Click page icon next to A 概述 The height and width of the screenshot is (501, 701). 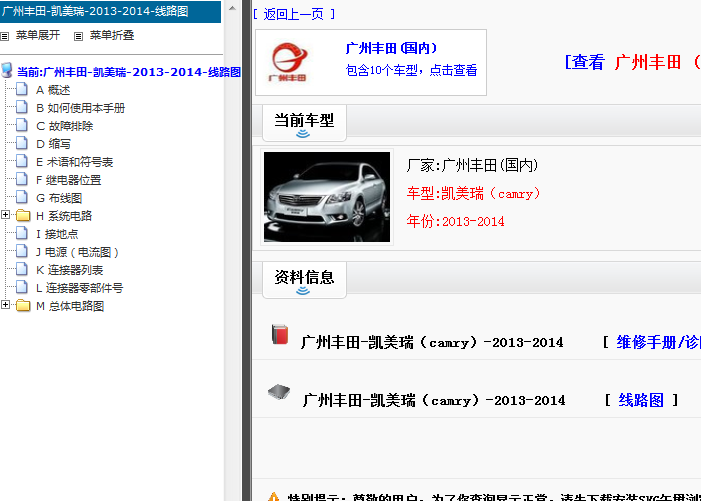point(21,89)
